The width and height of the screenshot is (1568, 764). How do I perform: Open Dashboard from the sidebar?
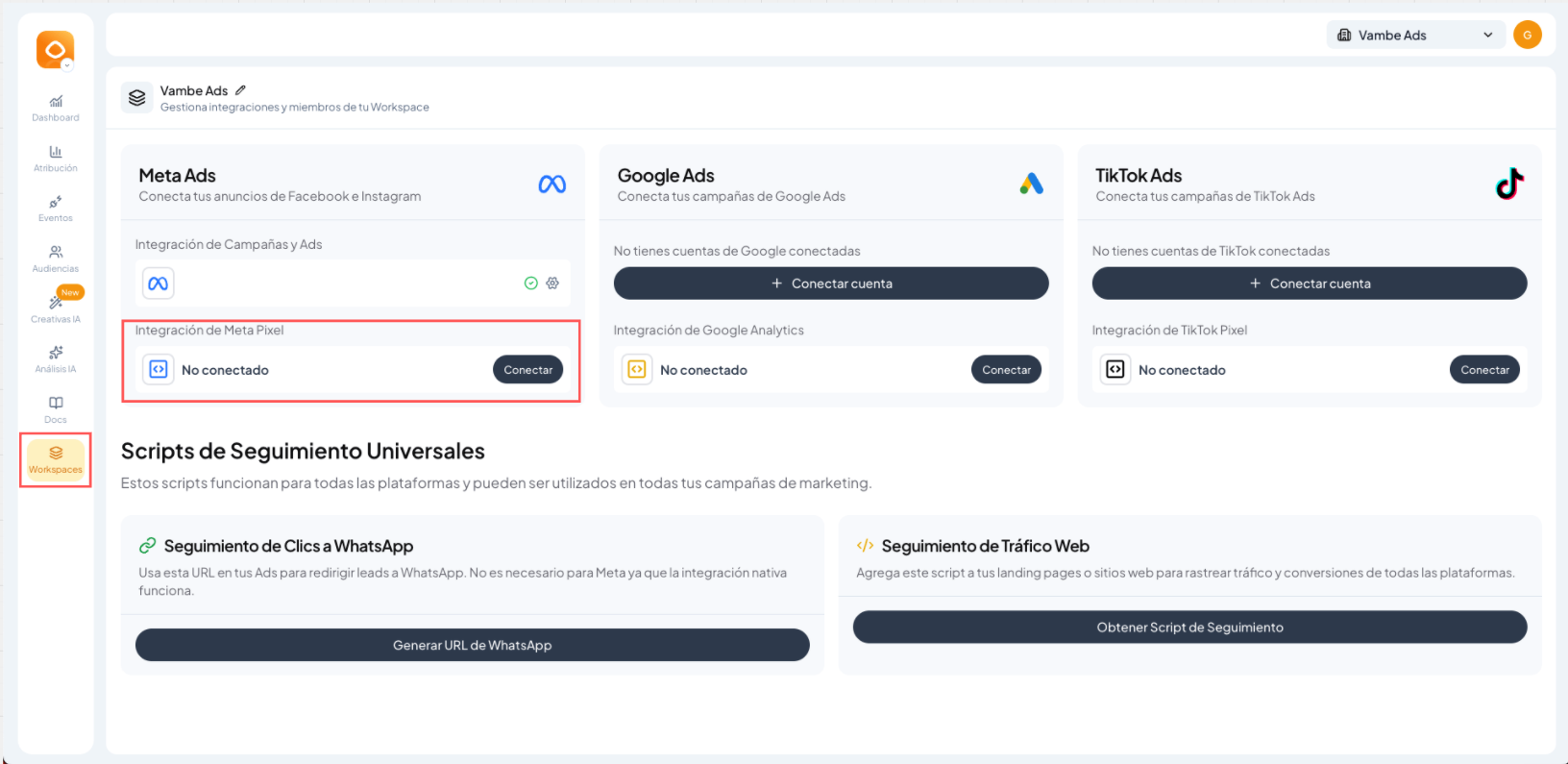(56, 108)
